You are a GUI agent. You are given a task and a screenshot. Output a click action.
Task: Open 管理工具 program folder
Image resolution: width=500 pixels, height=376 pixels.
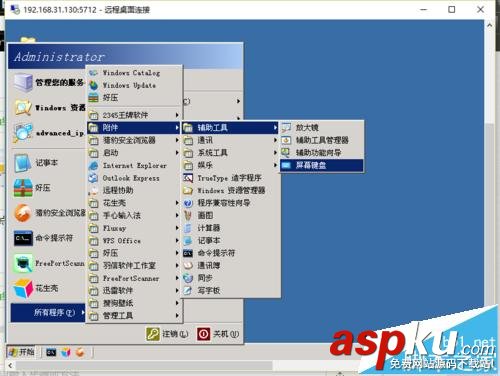(134, 316)
